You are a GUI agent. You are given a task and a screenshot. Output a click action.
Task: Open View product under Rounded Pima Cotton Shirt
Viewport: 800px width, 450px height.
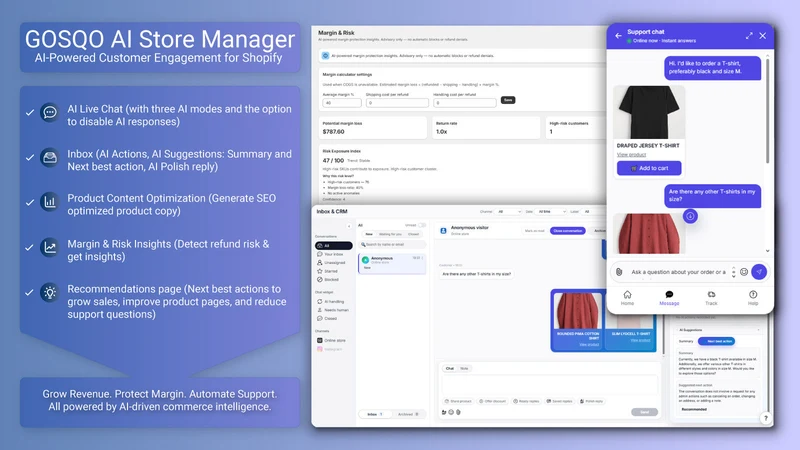[x=589, y=345]
